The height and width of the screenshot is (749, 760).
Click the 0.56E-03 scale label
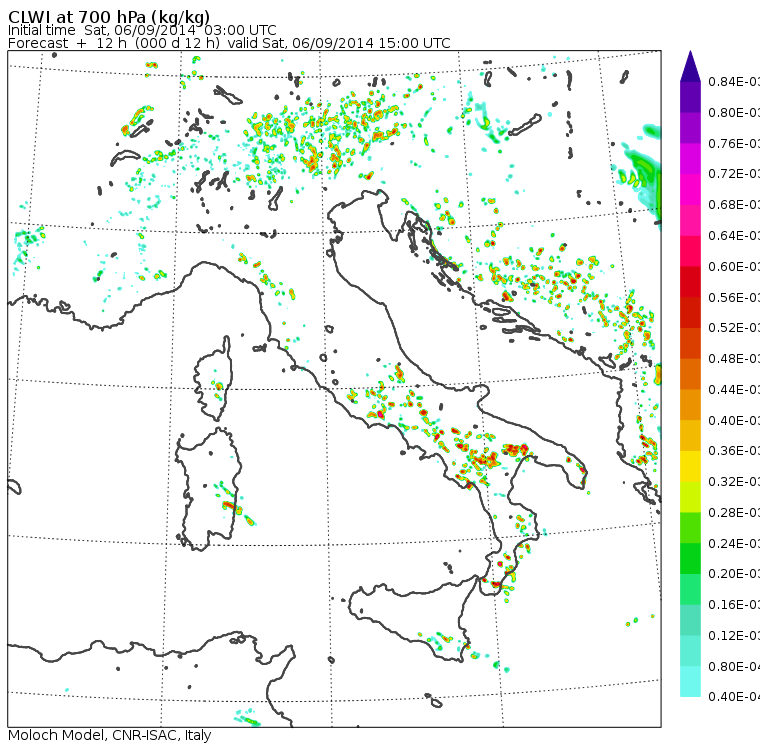point(734,298)
